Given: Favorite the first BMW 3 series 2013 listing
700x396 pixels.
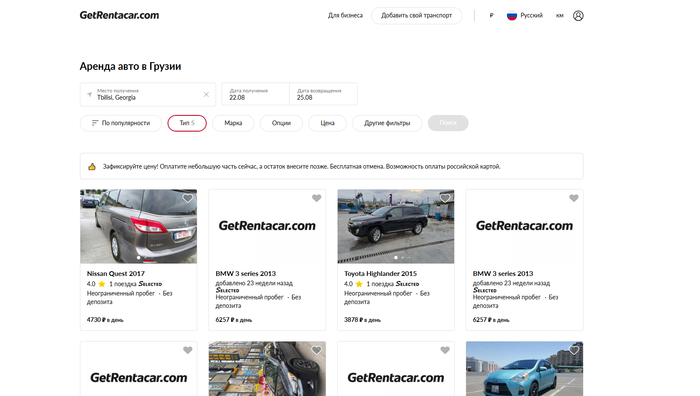Looking at the screenshot, I should [x=317, y=198].
